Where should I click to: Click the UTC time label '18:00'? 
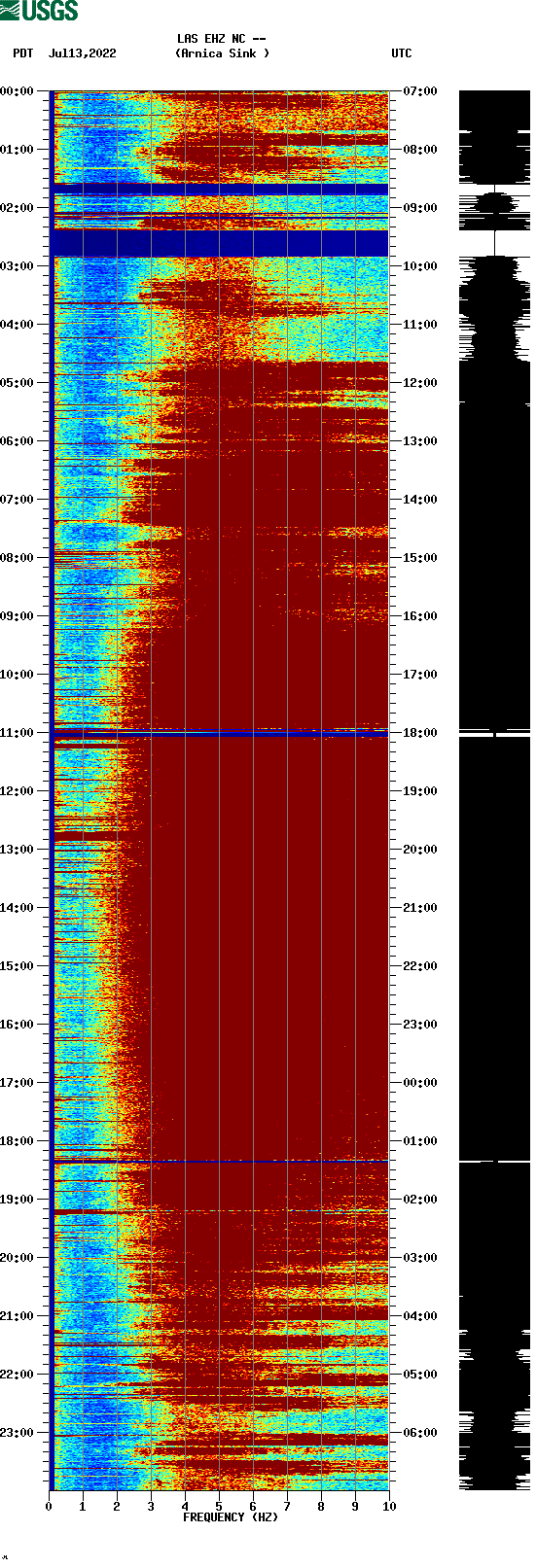(420, 733)
